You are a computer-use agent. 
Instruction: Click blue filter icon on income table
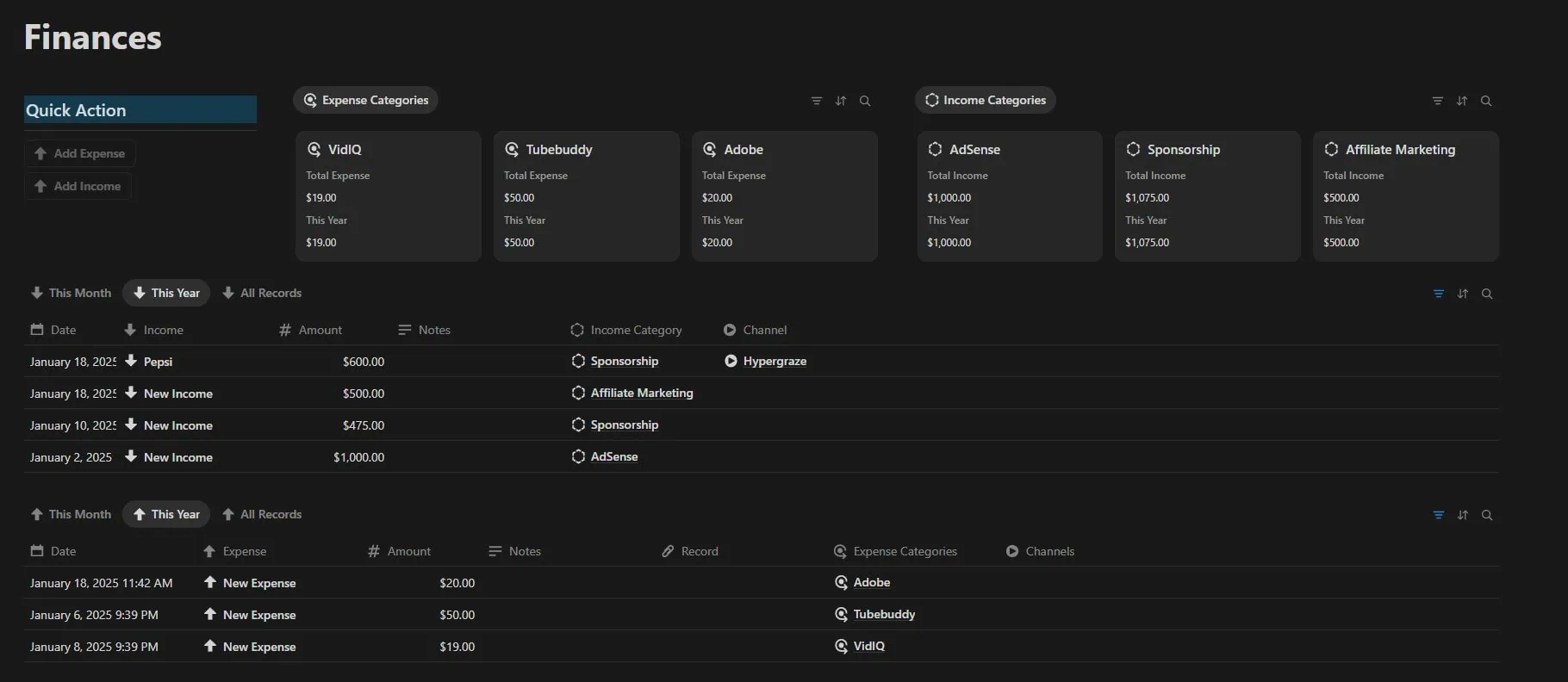tap(1438, 294)
